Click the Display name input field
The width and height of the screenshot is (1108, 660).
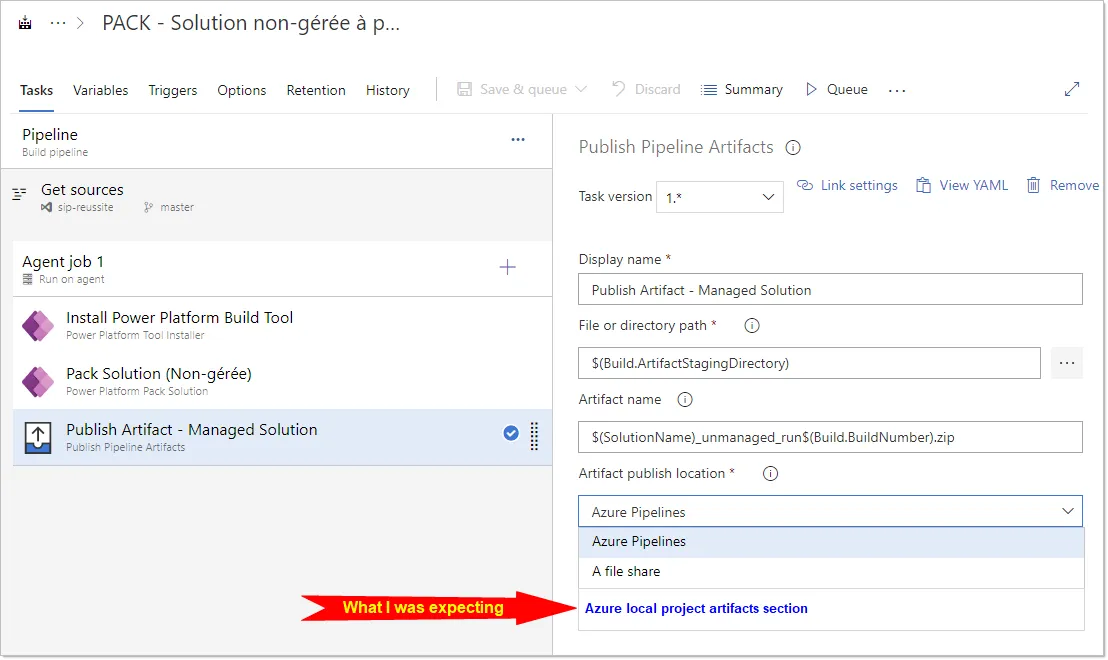pyautogui.click(x=830, y=290)
